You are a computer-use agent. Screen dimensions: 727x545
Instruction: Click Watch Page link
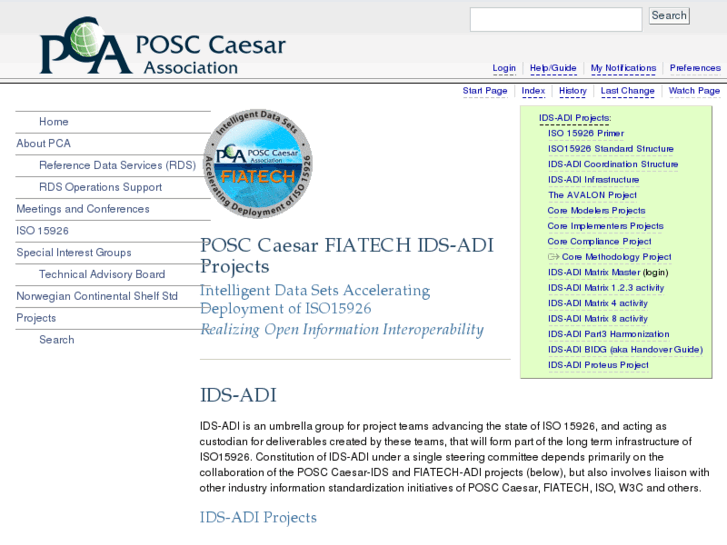click(694, 91)
